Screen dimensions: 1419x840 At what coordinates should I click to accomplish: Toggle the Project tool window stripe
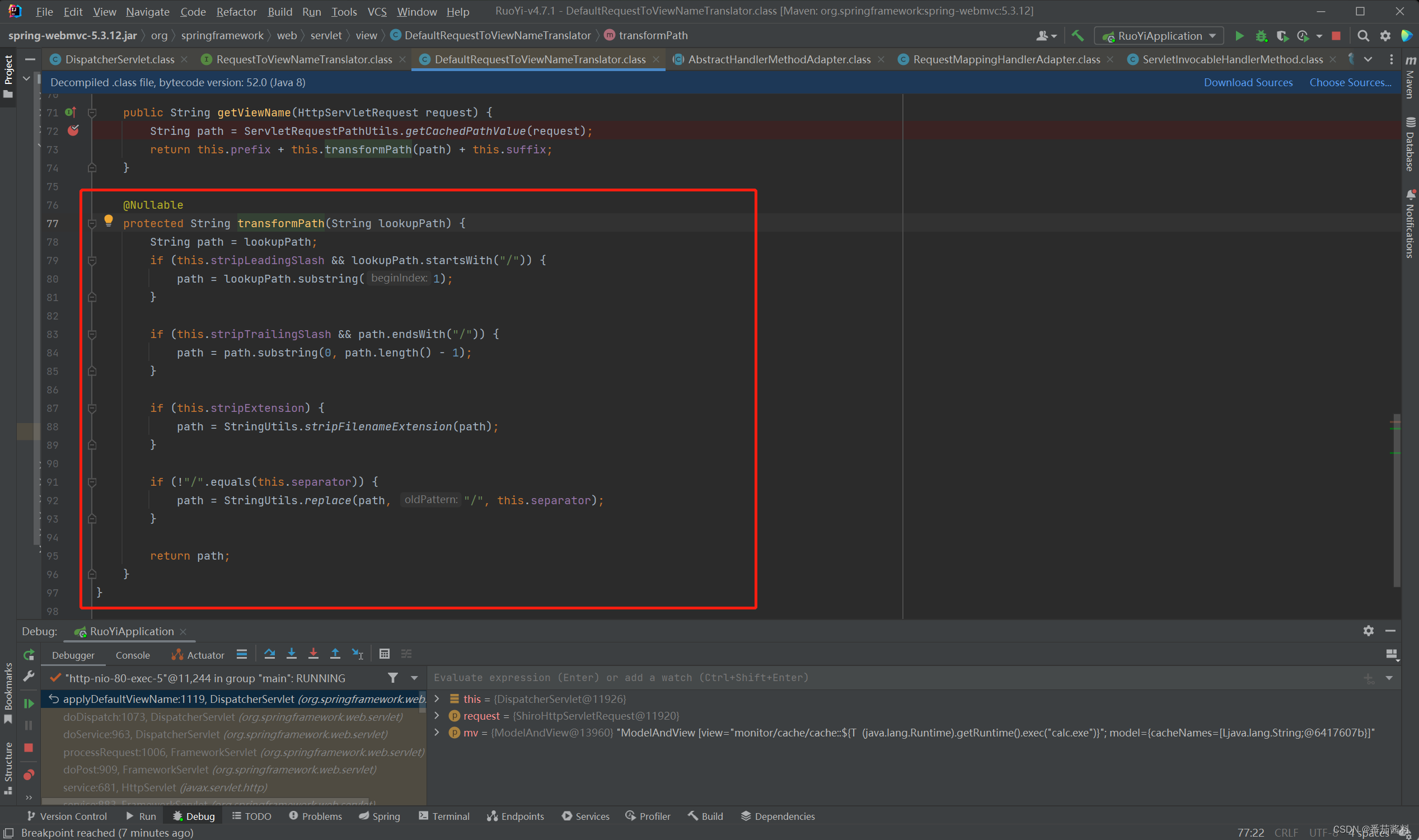click(x=8, y=76)
